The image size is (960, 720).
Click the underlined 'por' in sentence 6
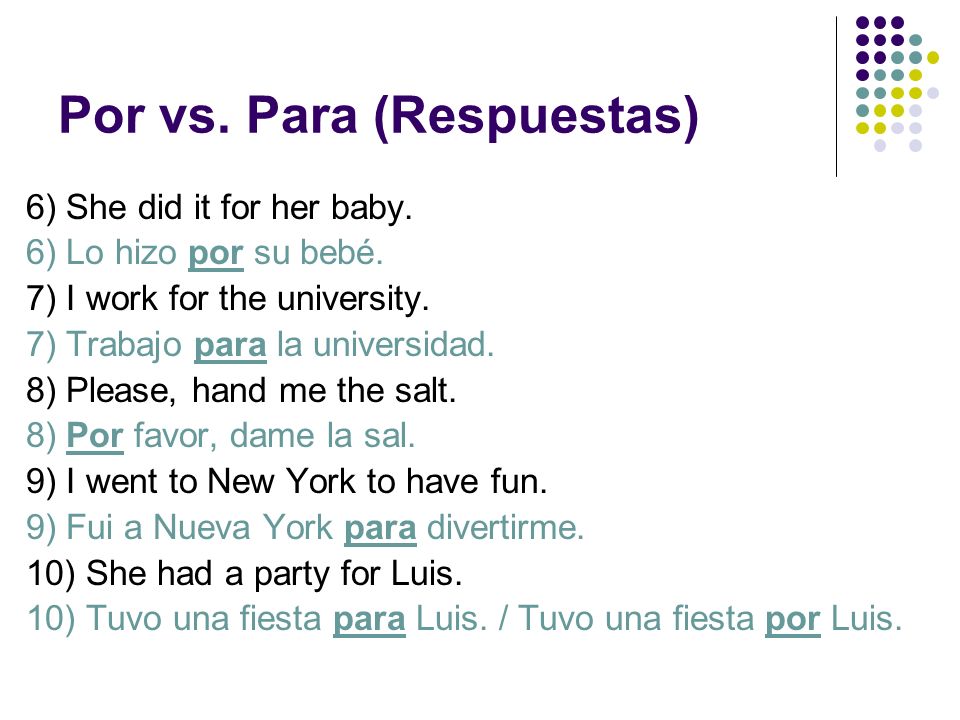point(216,253)
